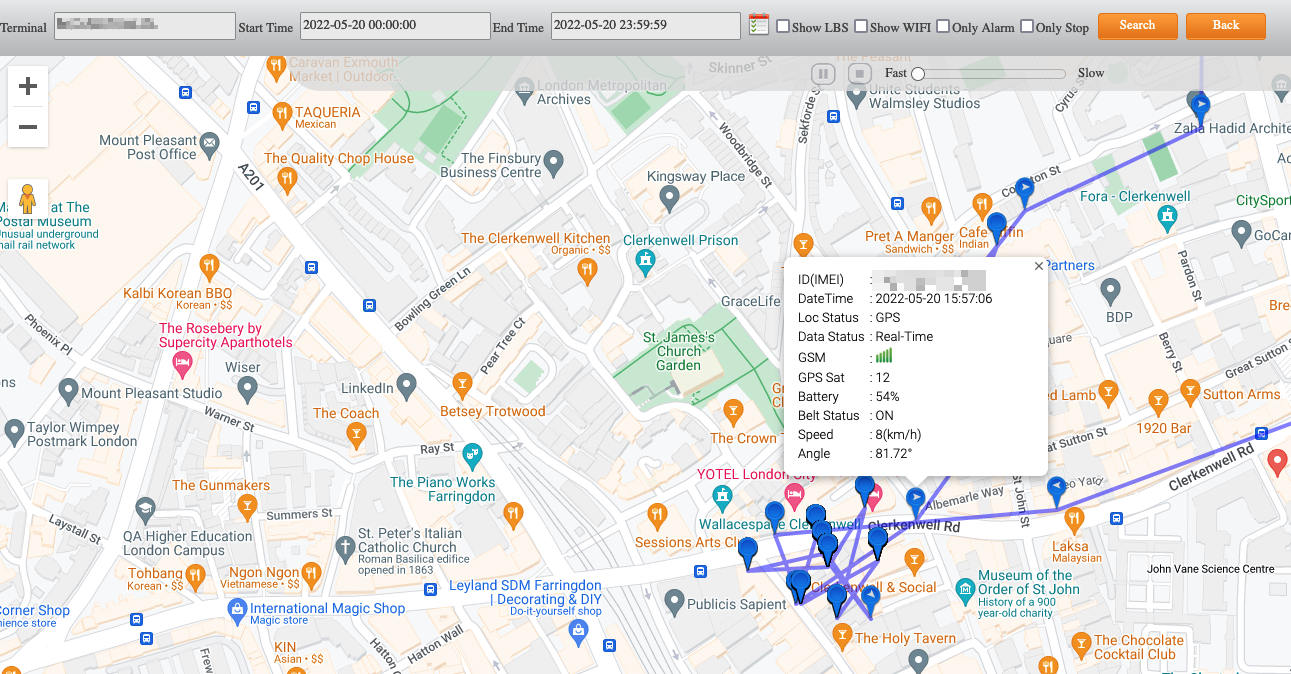This screenshot has width=1291, height=674.
Task: Click the playback speed slider handle
Action: coord(918,73)
